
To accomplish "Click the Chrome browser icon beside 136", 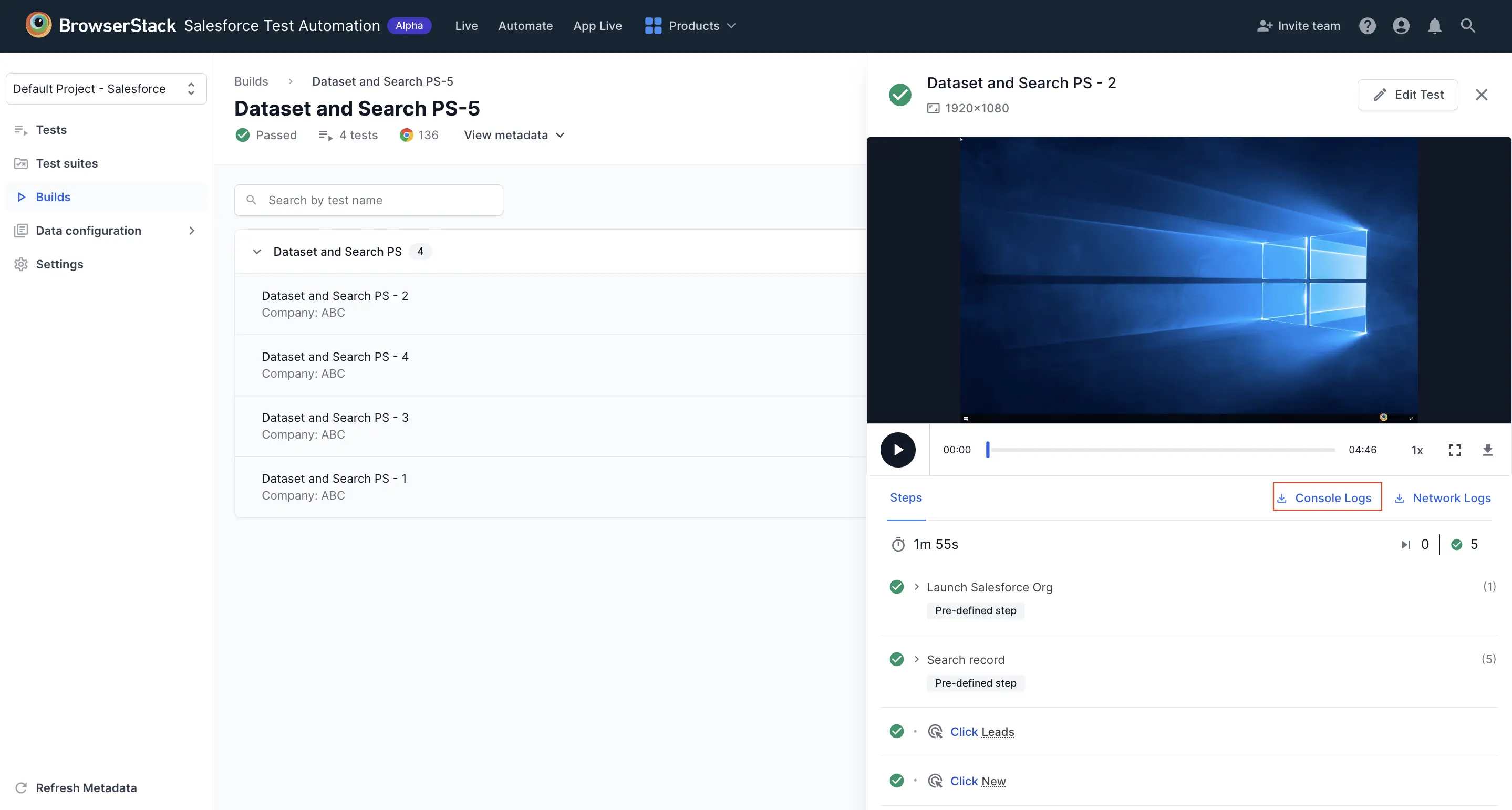I will (x=406, y=135).
